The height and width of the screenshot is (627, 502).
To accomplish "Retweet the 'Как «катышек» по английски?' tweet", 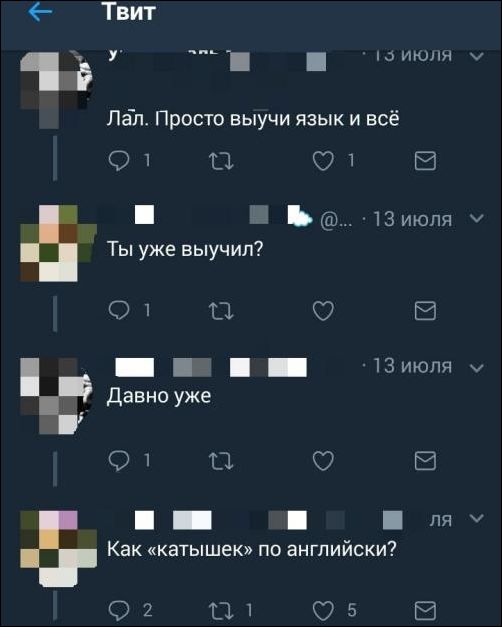I will [x=221, y=610].
